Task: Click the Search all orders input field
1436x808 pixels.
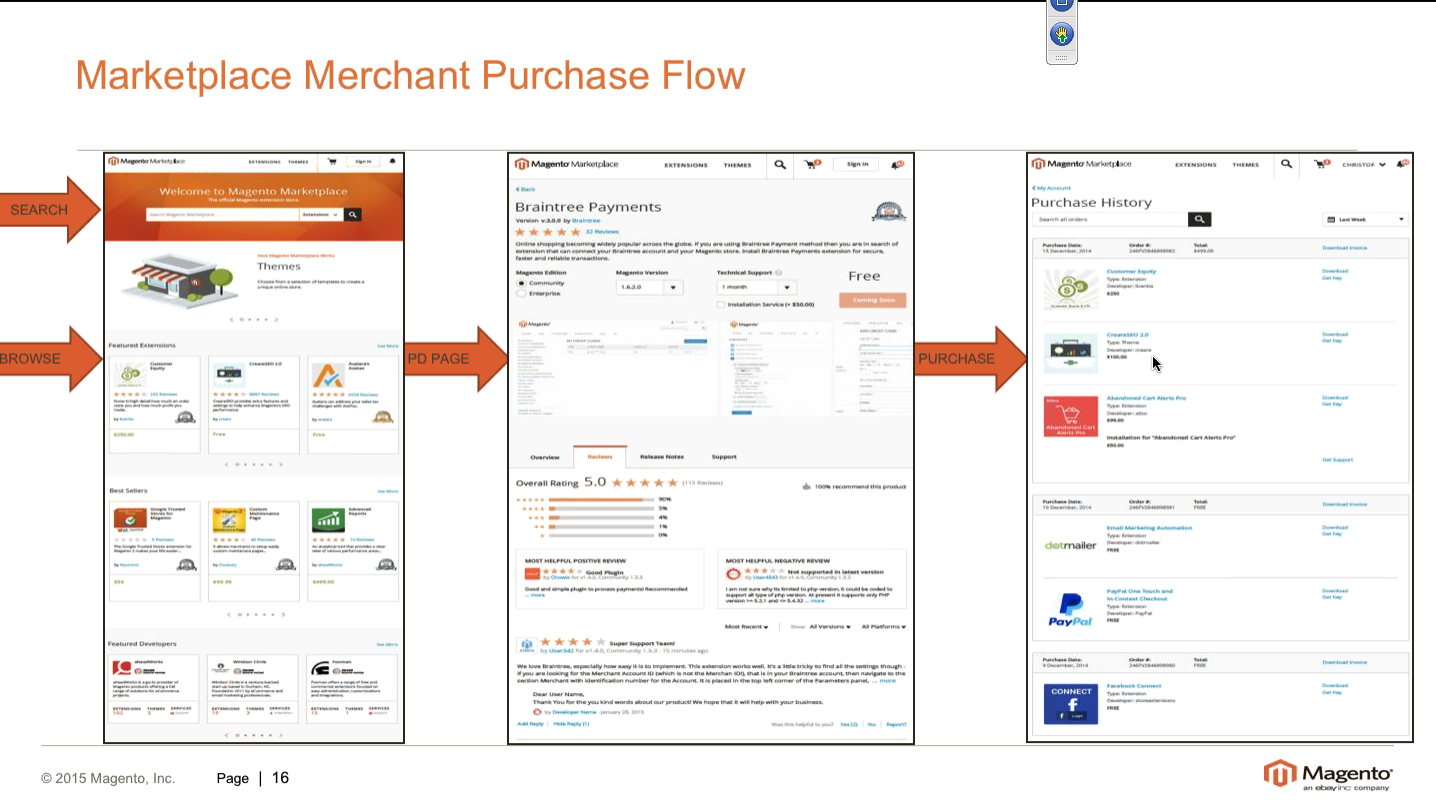Action: pyautogui.click(x=1110, y=219)
